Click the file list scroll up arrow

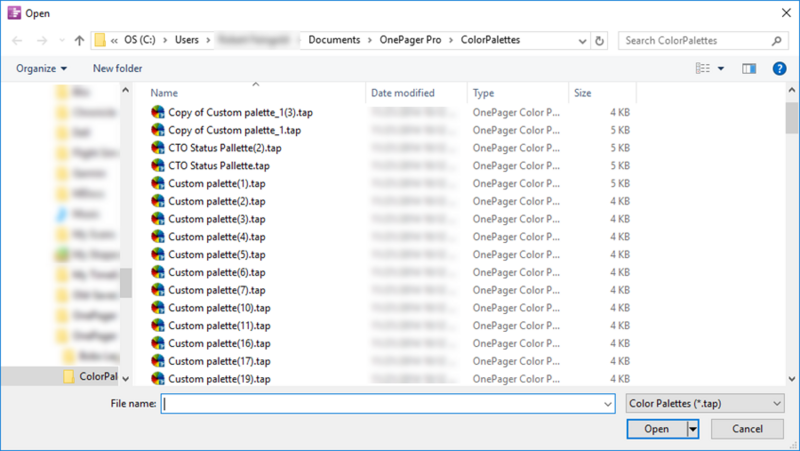[x=791, y=90]
